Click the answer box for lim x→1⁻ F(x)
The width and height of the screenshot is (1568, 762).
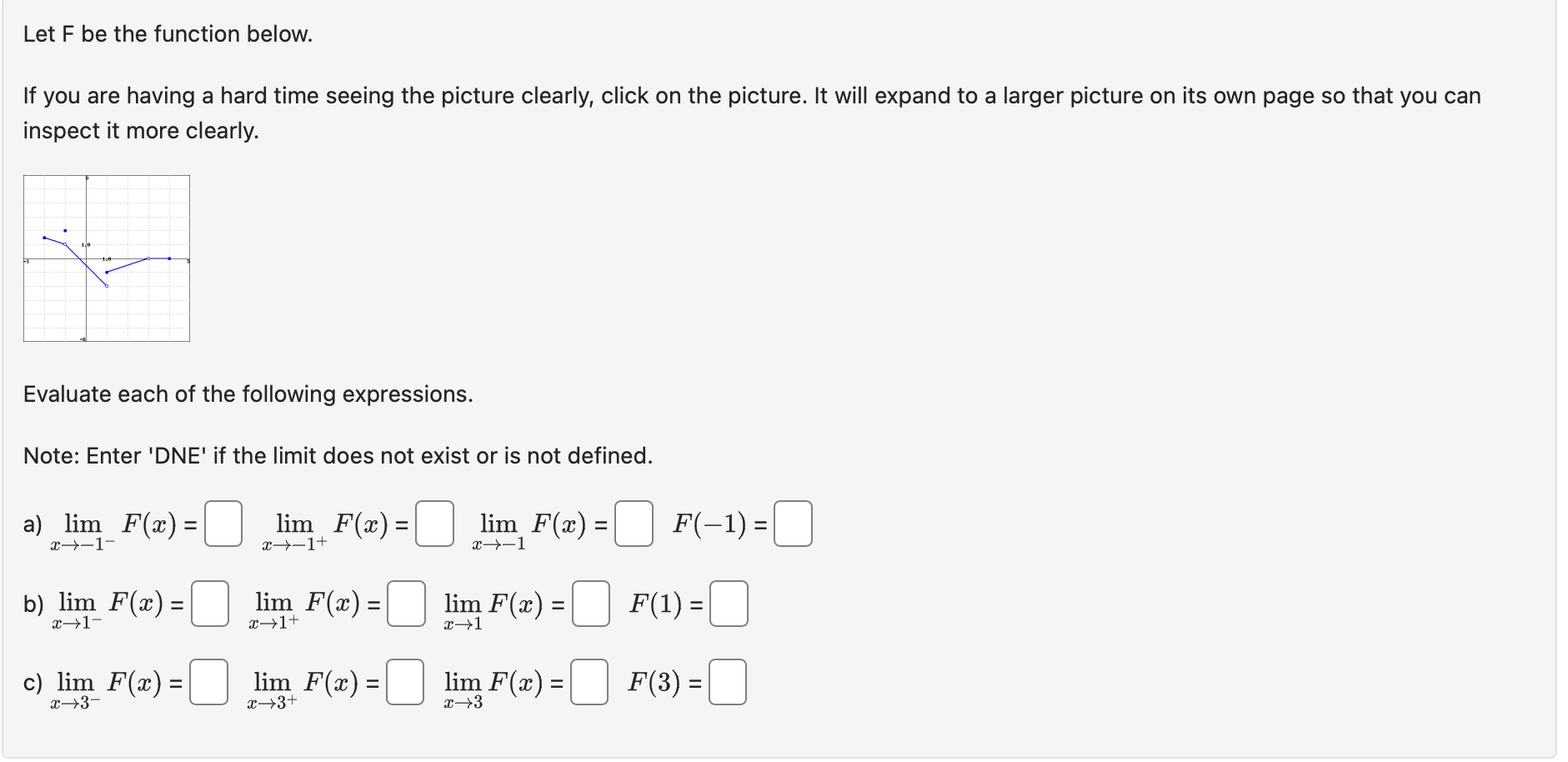point(210,603)
